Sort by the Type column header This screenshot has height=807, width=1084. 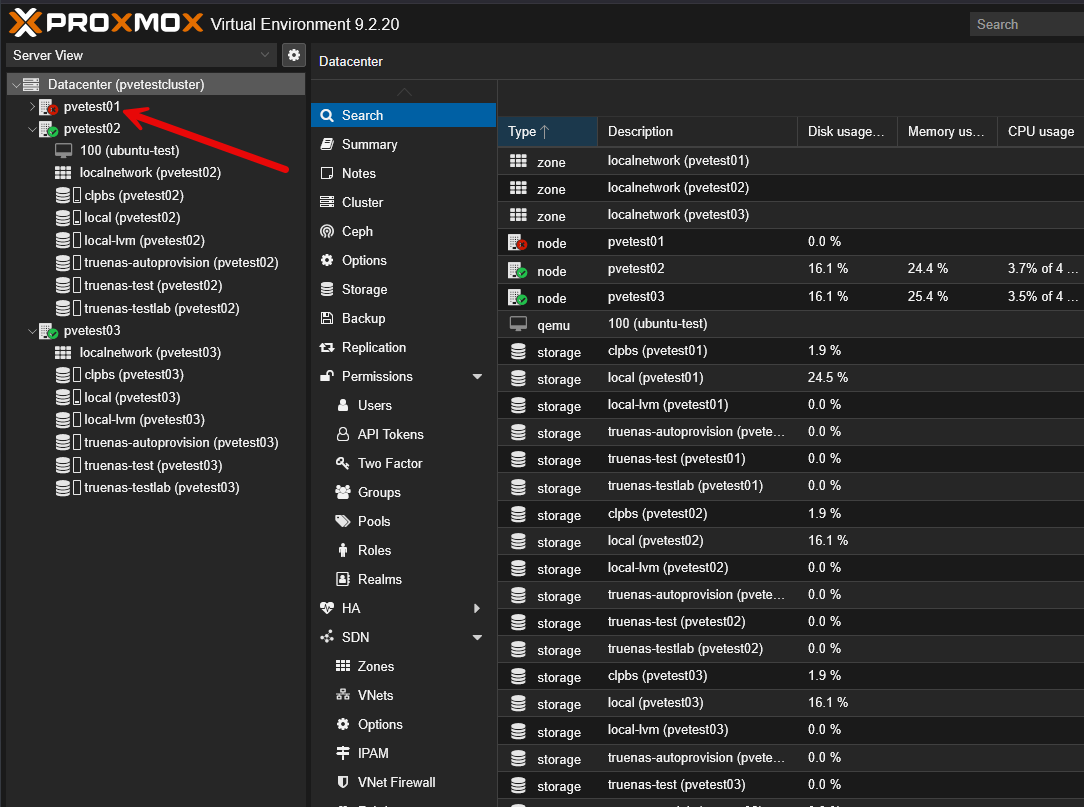[x=548, y=131]
